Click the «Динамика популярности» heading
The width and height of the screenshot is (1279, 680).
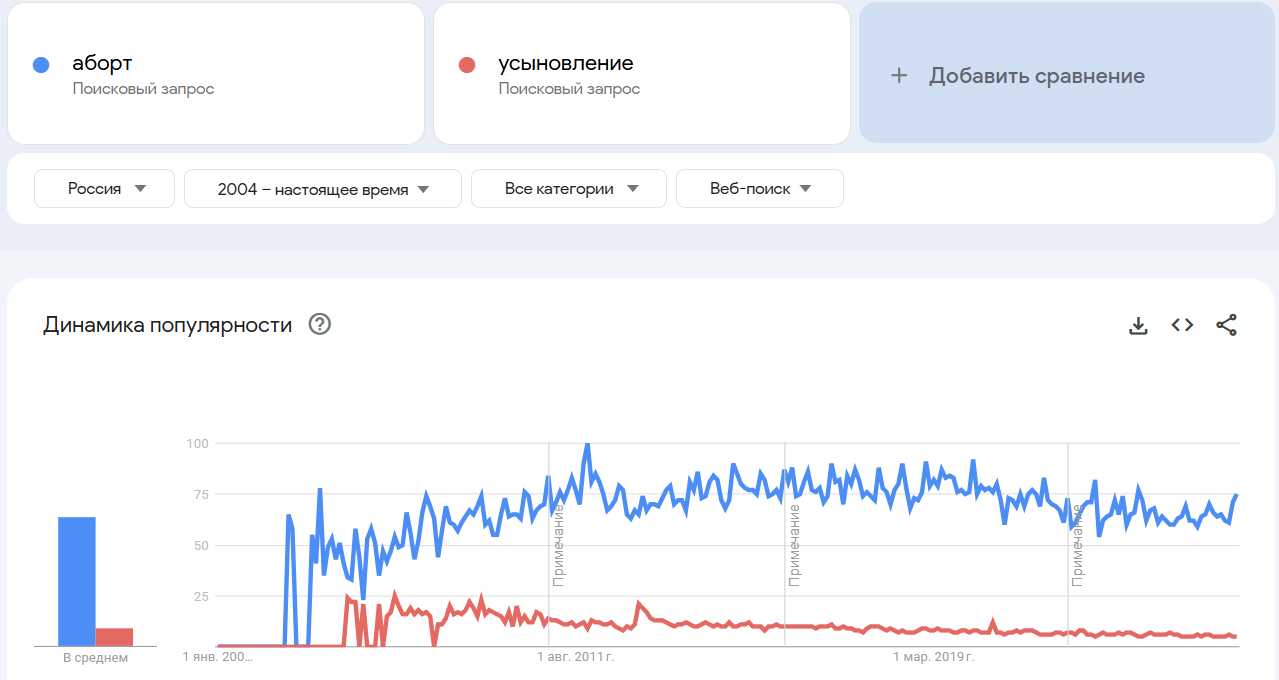pos(168,325)
